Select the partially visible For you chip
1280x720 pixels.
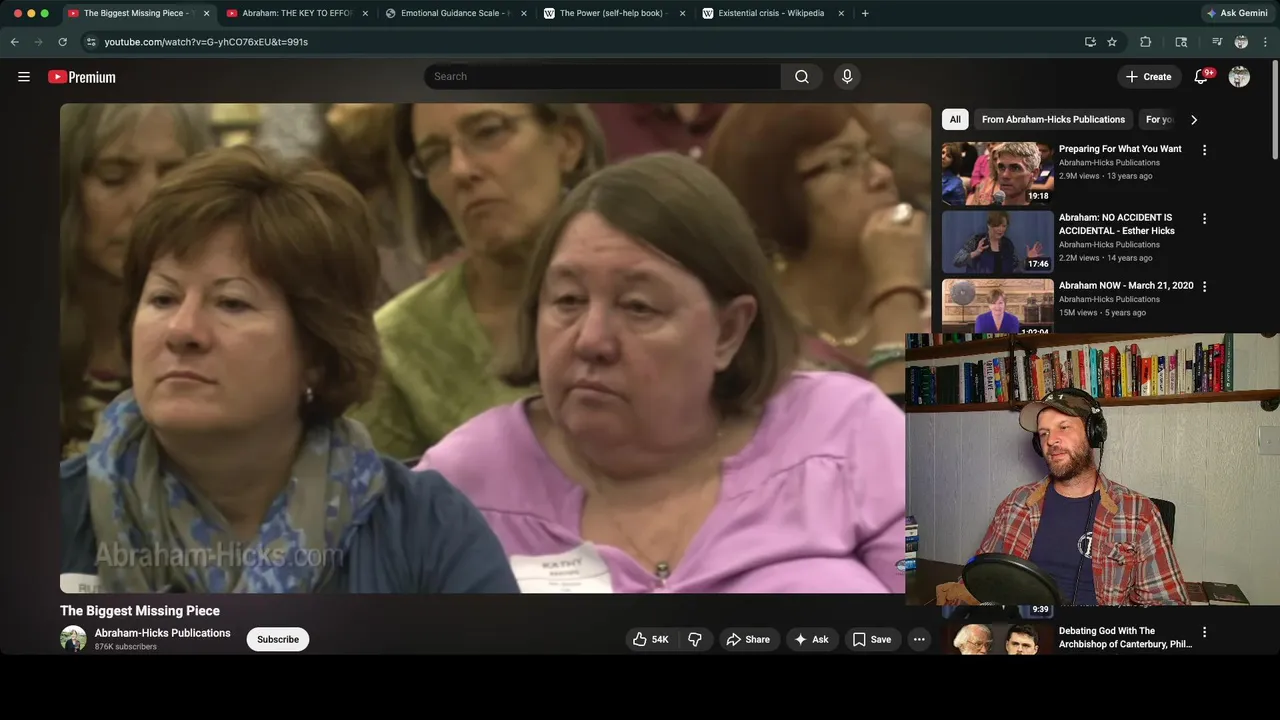point(1158,119)
